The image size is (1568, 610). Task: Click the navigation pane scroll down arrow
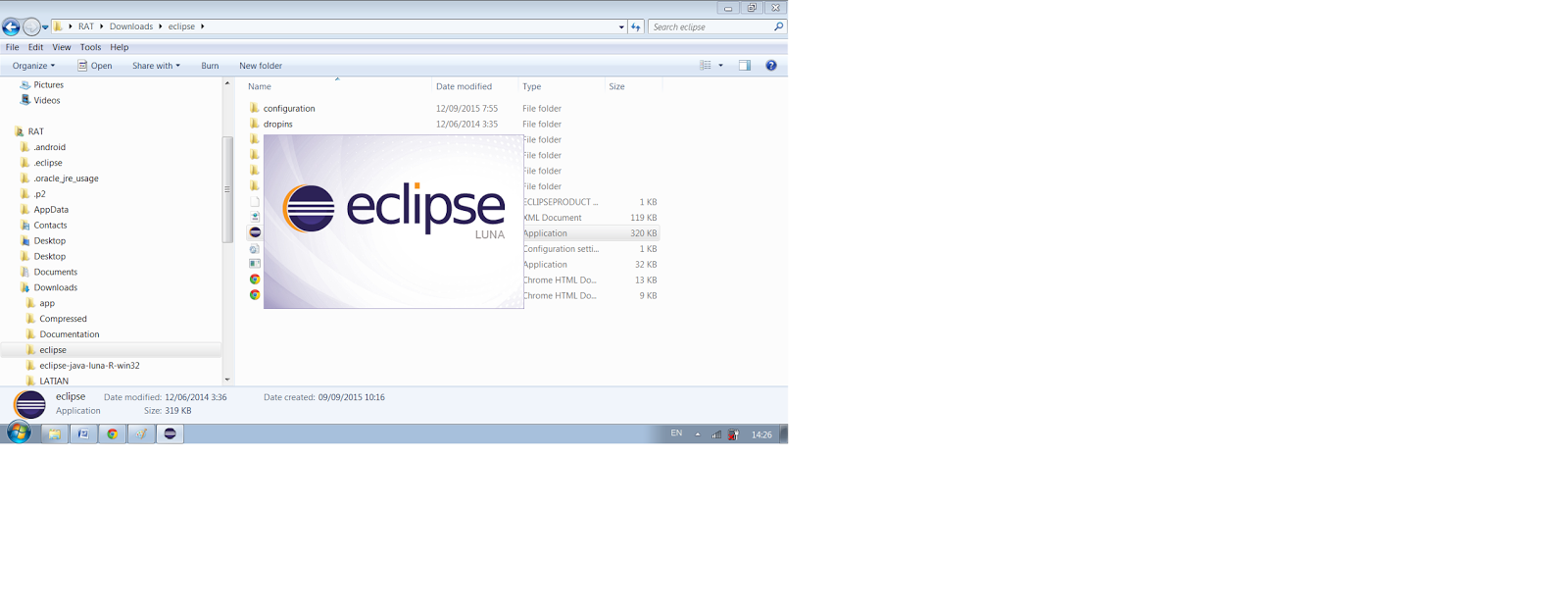click(x=227, y=380)
